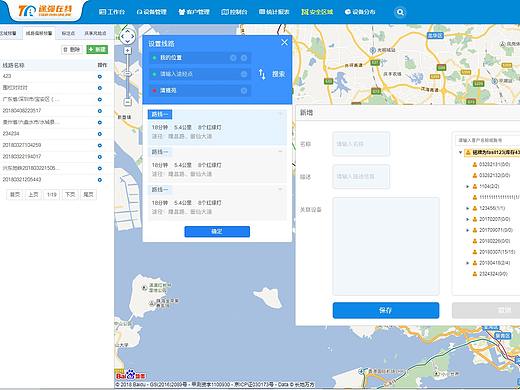Collapse the first route card arrow
This screenshot has height=390, width=520.
point(280,114)
